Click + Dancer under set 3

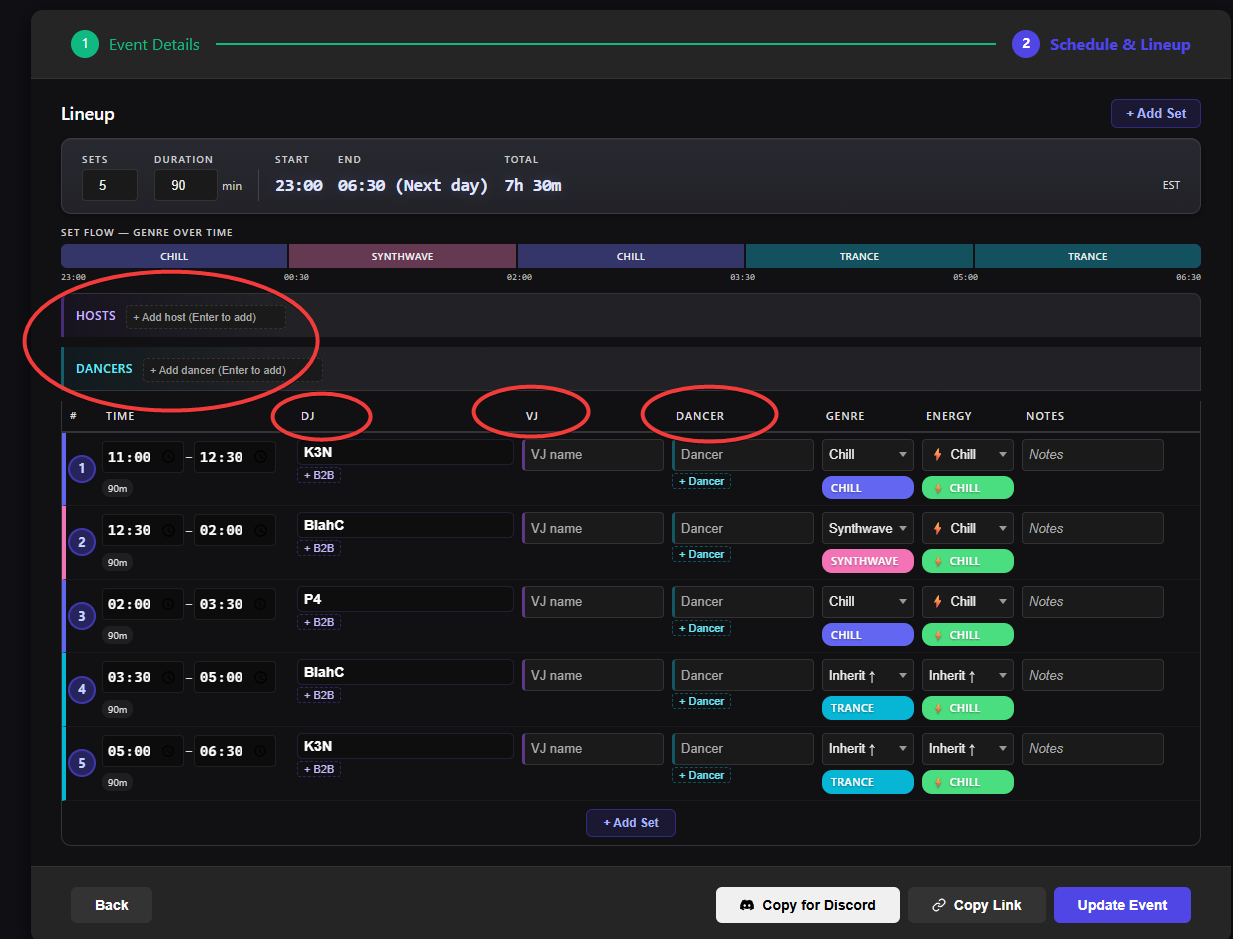(x=701, y=628)
